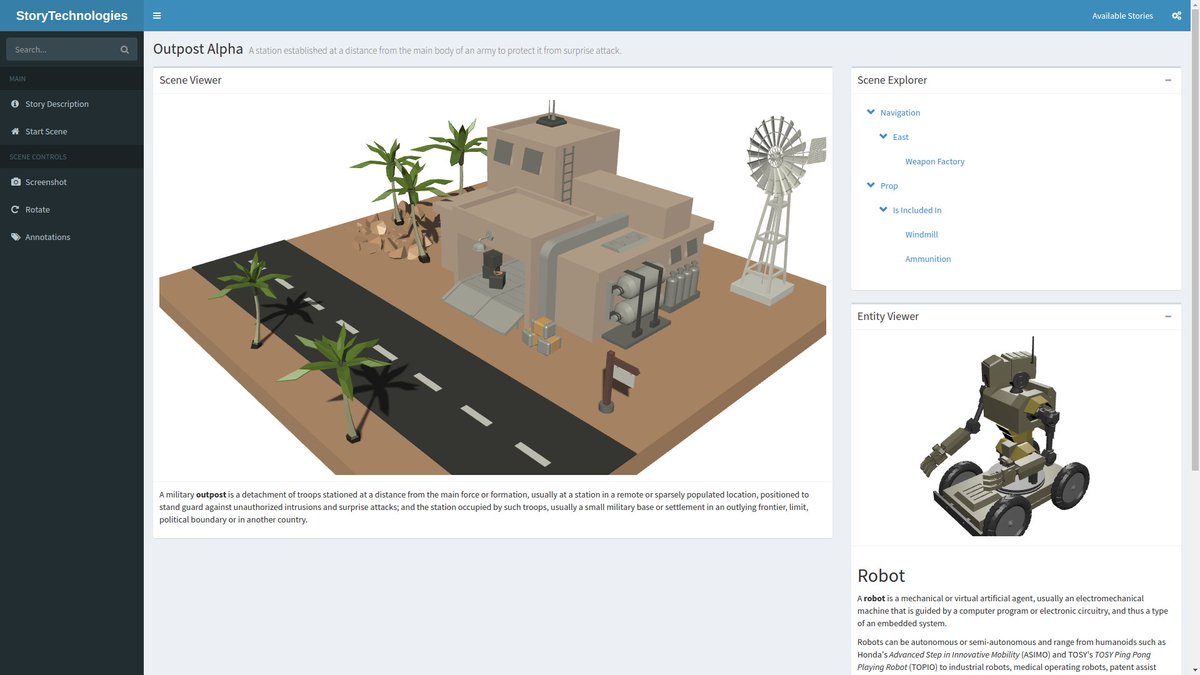Click inside the Search input field
This screenshot has height=675, width=1200.
point(60,48)
